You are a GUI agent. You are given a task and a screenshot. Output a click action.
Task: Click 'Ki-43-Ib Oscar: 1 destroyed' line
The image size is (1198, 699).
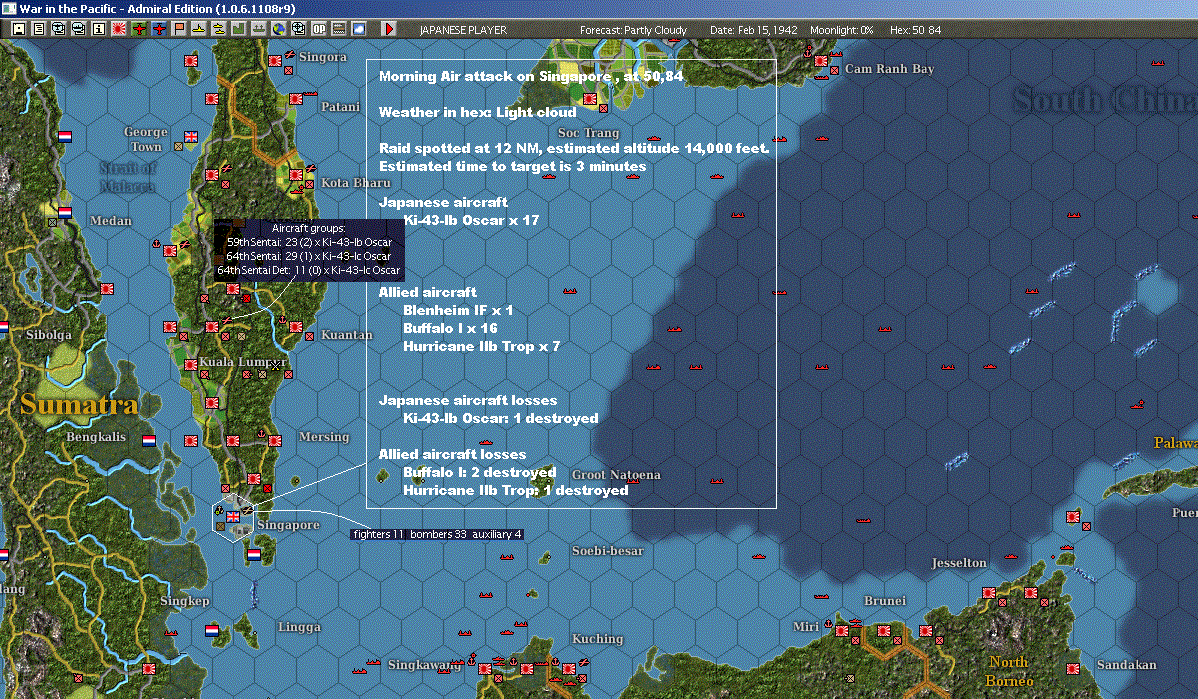coord(500,419)
